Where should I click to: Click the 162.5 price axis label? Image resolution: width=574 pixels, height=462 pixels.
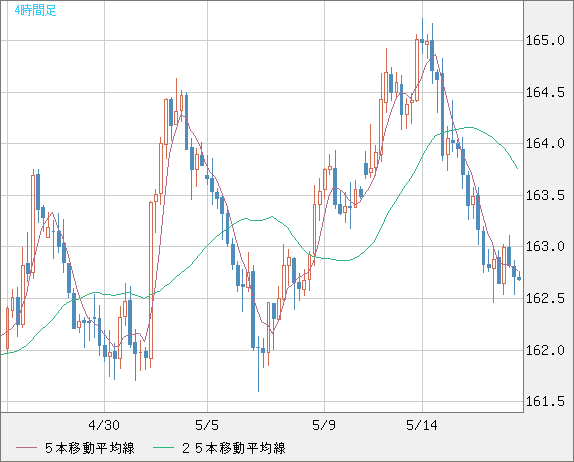(x=545, y=298)
